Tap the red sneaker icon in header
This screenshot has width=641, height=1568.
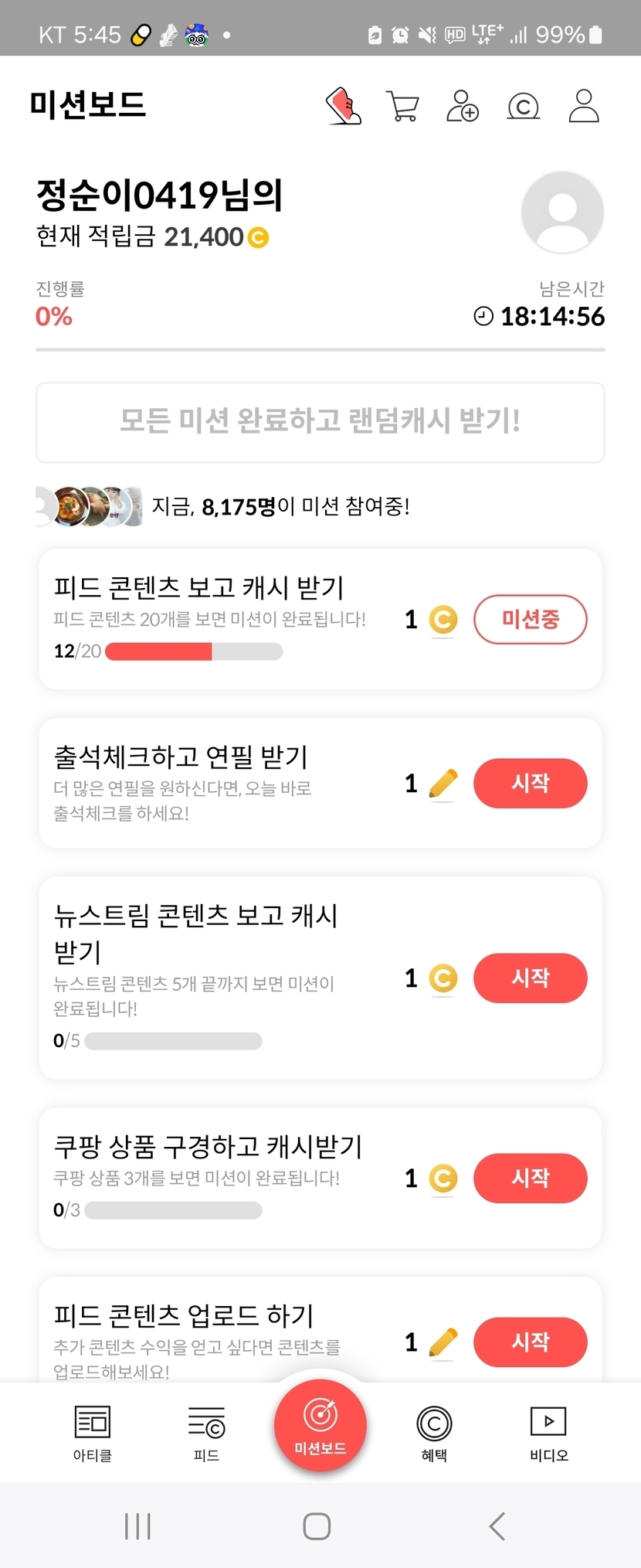344,106
